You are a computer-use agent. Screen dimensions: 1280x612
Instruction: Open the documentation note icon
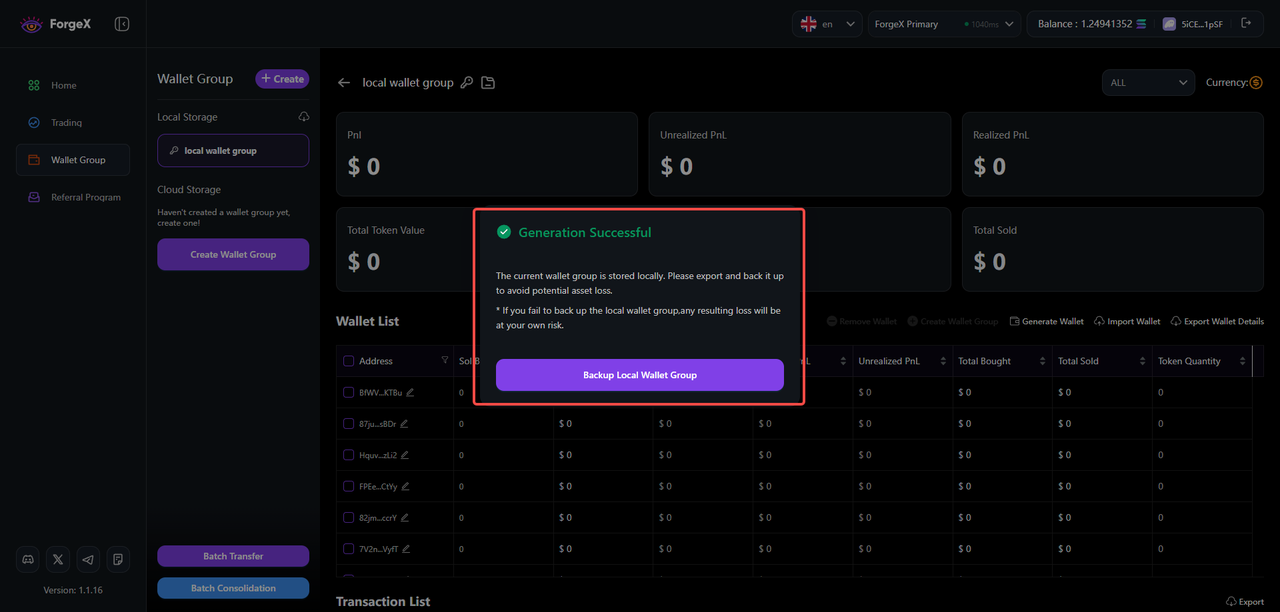point(118,559)
